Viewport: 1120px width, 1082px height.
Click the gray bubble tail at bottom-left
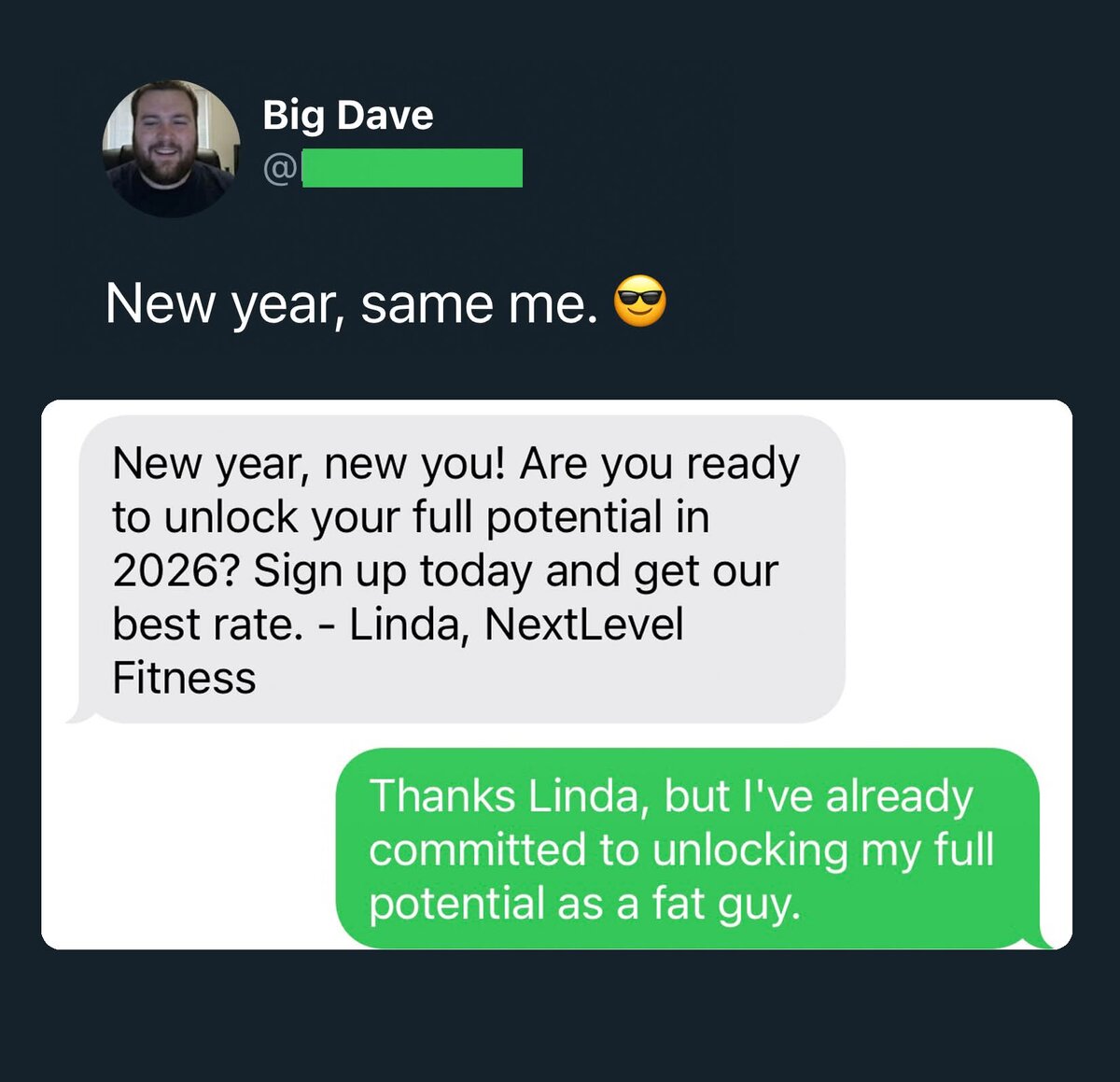pyautogui.click(x=78, y=713)
